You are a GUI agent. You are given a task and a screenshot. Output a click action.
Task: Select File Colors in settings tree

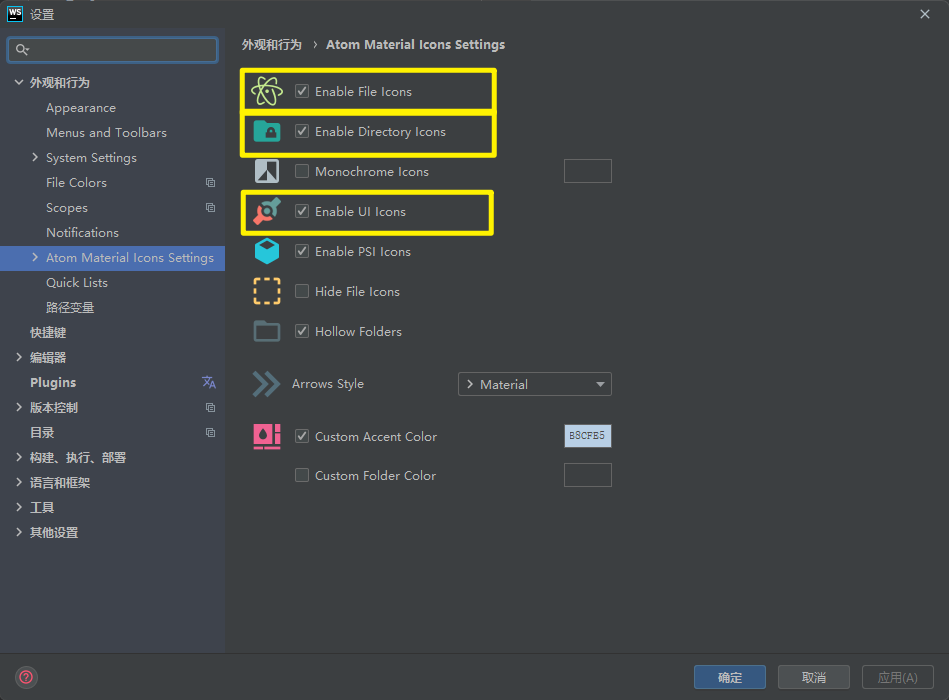(x=76, y=183)
